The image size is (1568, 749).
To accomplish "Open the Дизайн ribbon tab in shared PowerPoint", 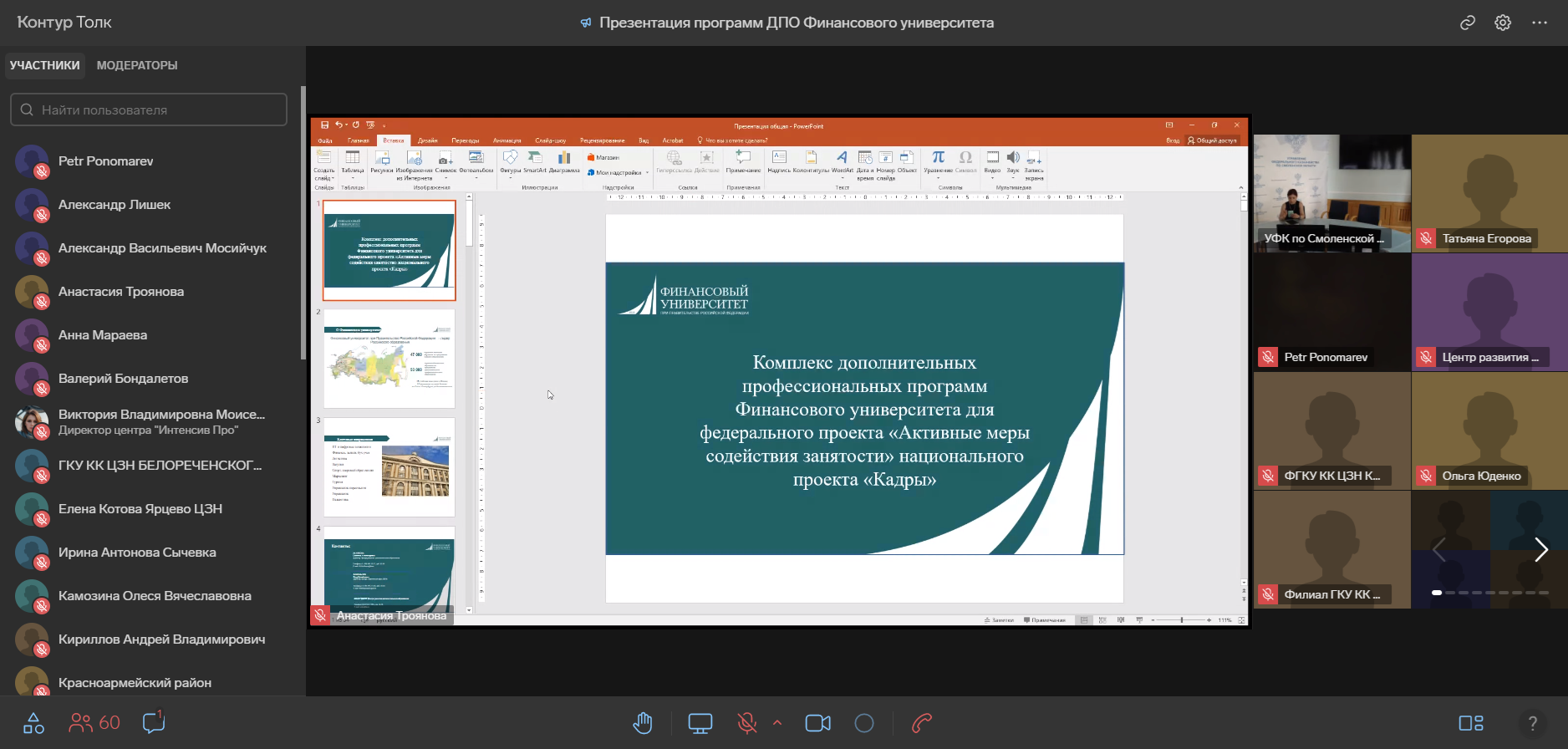I will (428, 140).
